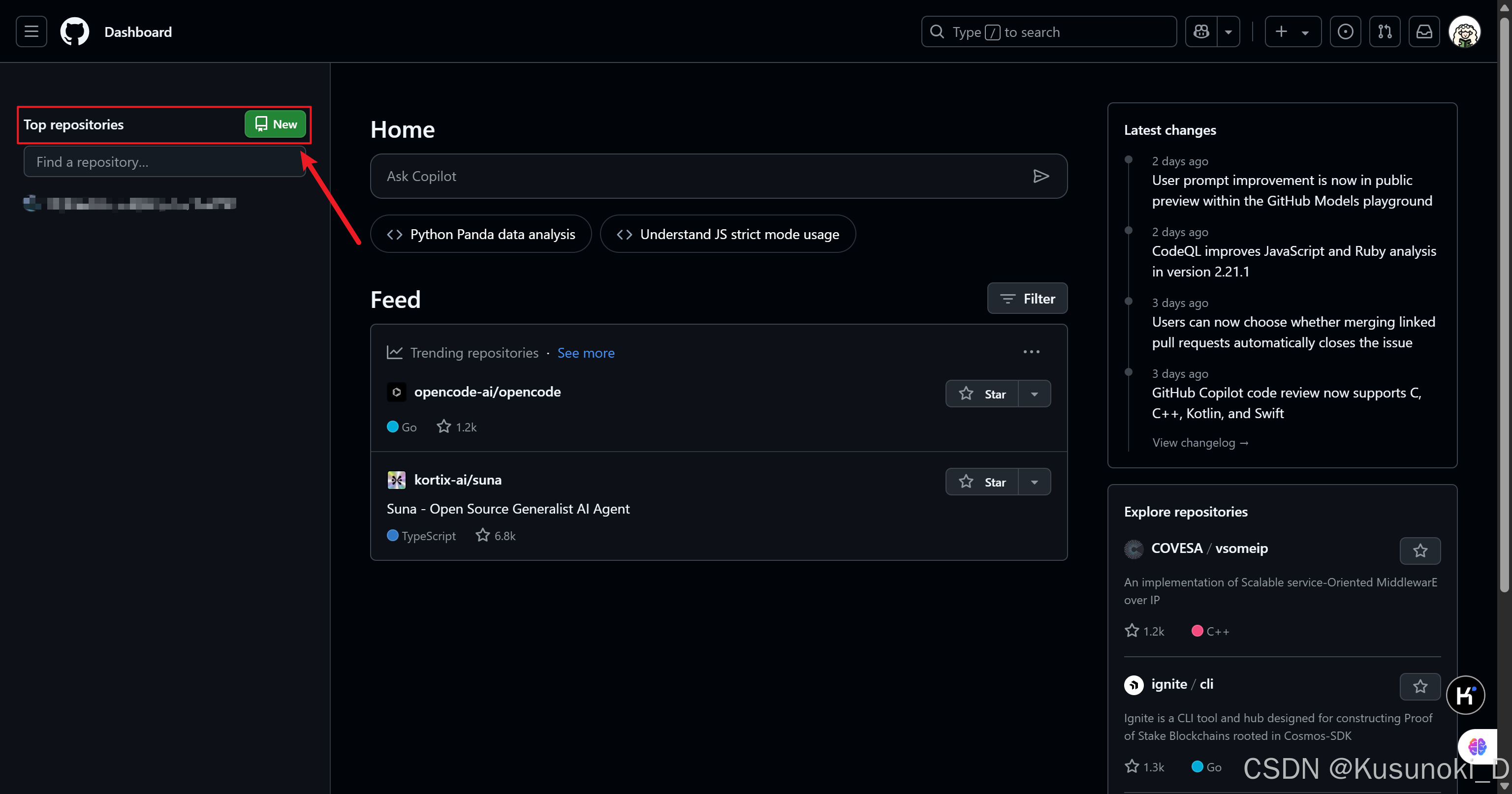Image resolution: width=1512 pixels, height=794 pixels.
Task: Open the See more trending link
Action: pos(585,353)
